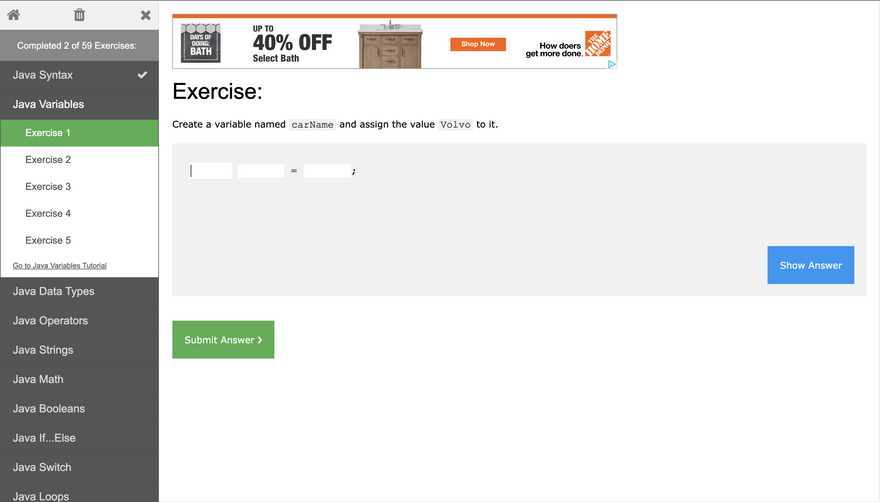This screenshot has height=502, width=880.
Task: Click the Shop Now ad button
Action: click(x=478, y=44)
